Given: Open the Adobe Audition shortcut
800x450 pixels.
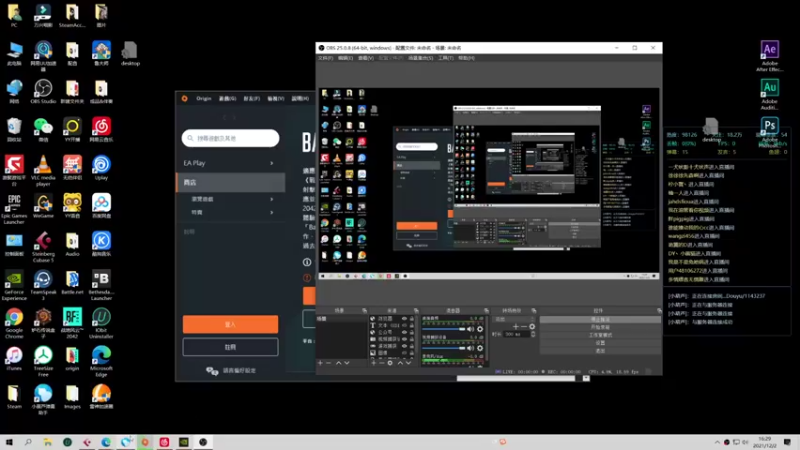Looking at the screenshot, I should pyautogui.click(x=769, y=94).
